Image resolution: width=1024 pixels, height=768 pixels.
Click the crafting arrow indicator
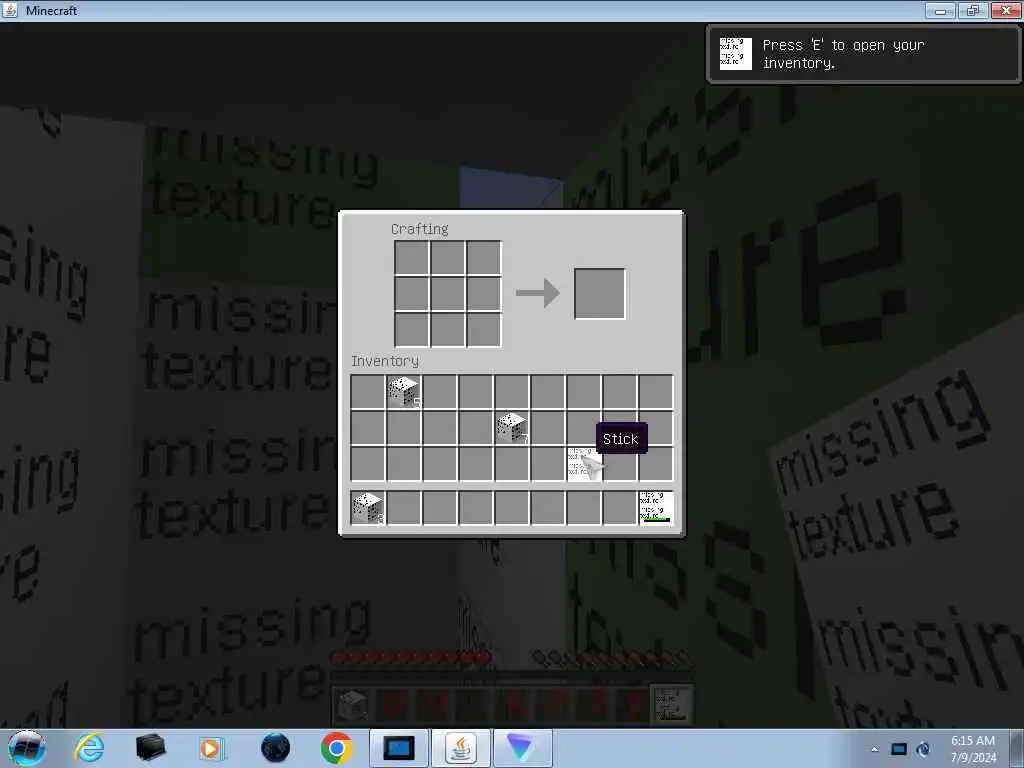[x=537, y=293]
